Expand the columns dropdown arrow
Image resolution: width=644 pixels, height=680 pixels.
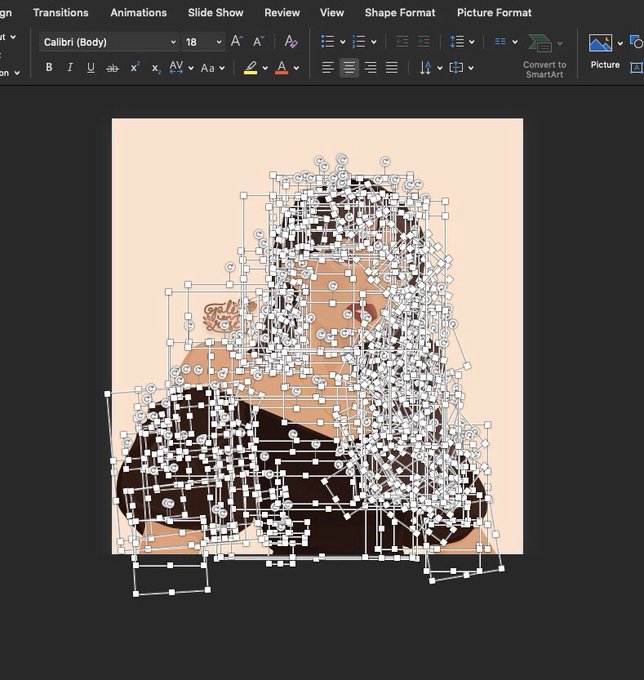(x=515, y=42)
